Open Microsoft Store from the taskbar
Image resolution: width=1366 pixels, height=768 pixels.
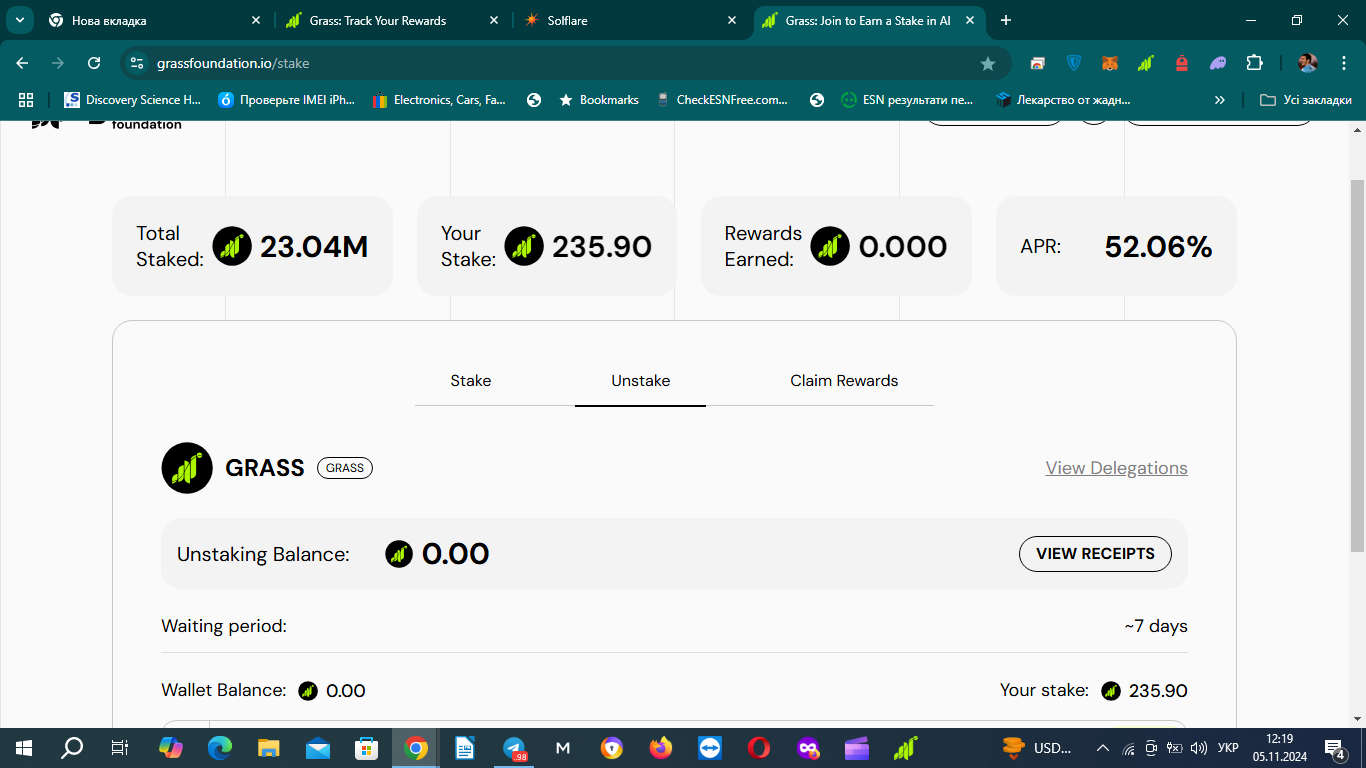point(366,748)
